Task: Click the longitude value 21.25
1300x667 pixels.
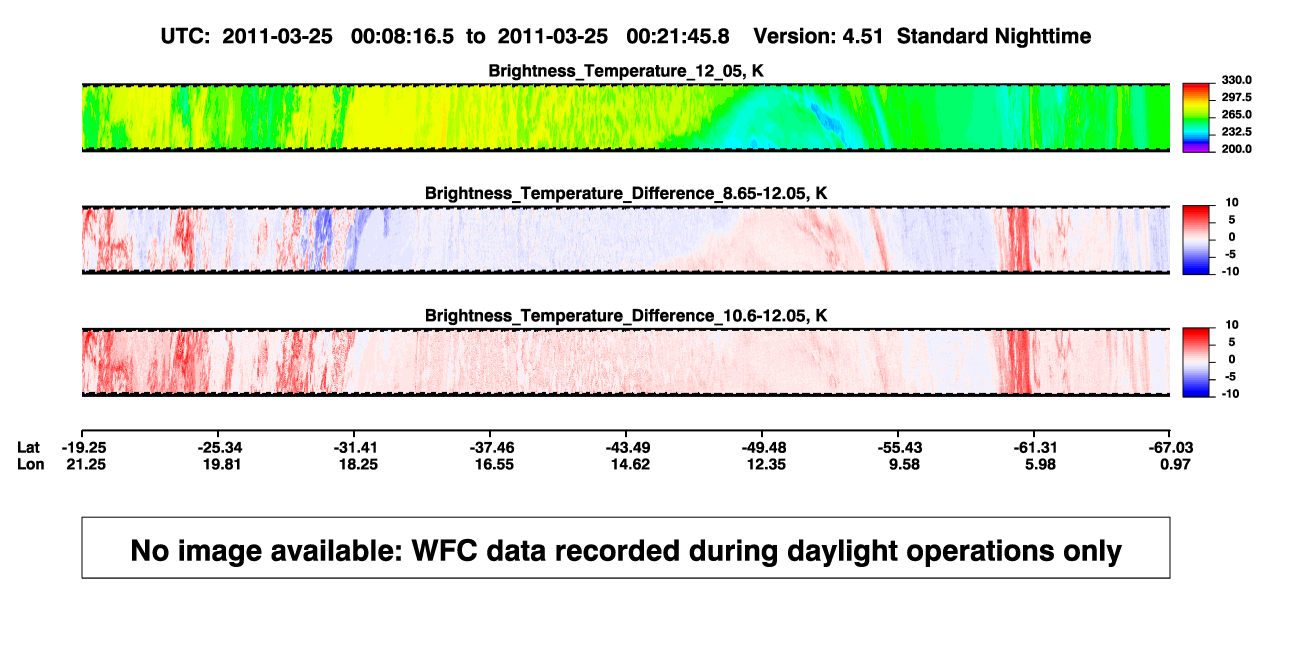Action: pos(85,464)
